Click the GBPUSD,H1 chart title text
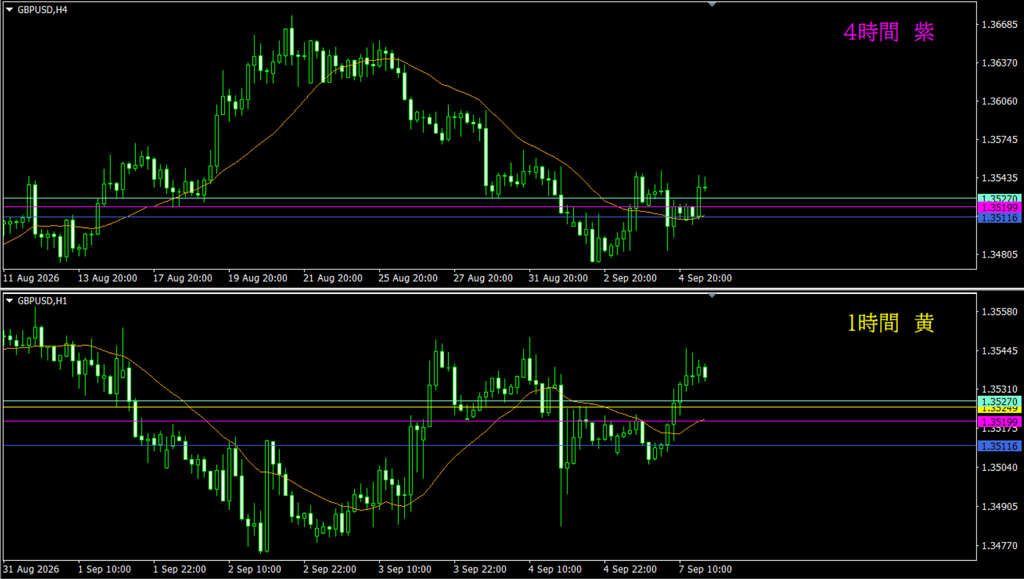The width and height of the screenshot is (1024, 579). 42,301
